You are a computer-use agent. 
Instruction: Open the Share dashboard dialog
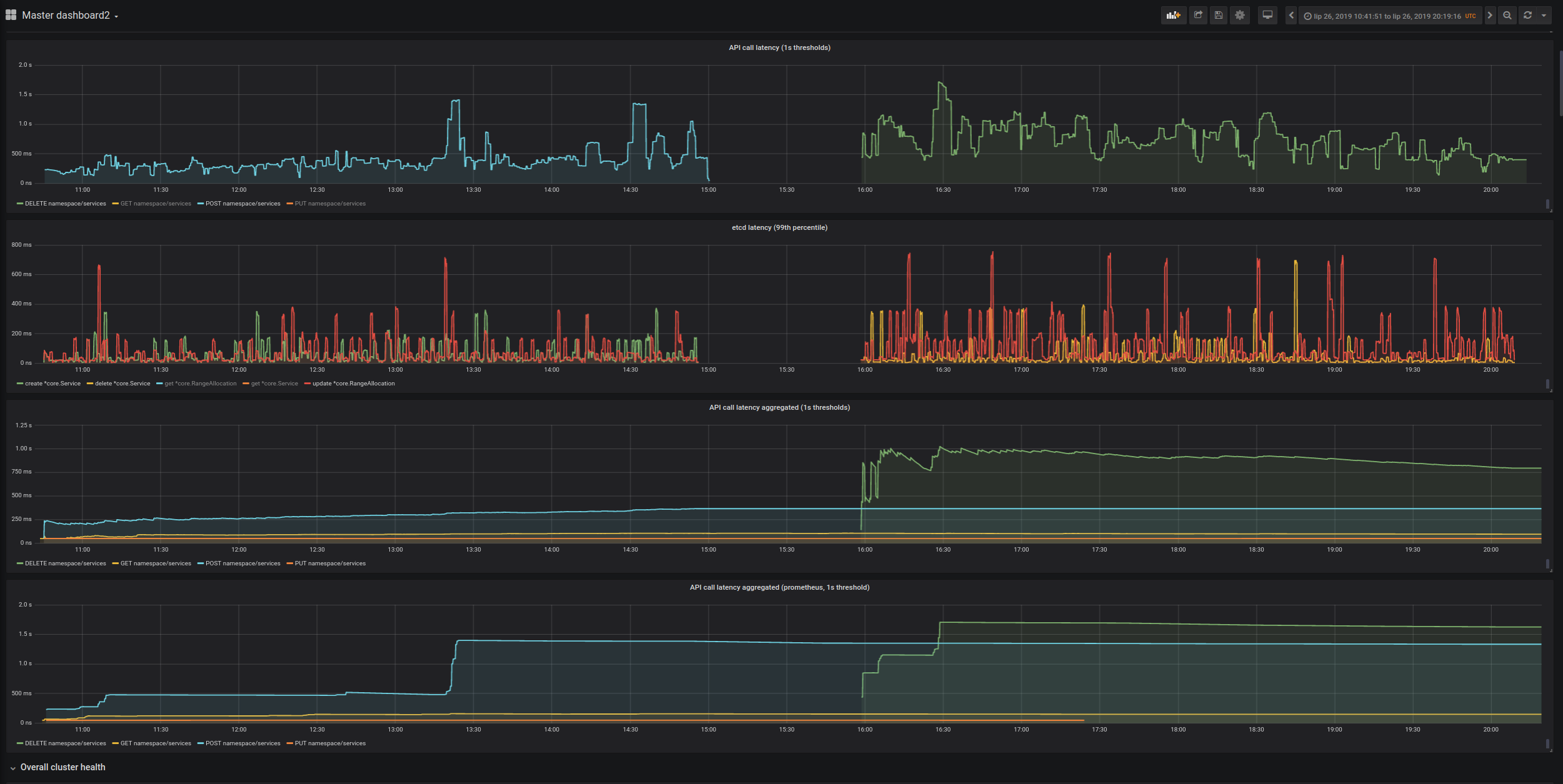1198,16
